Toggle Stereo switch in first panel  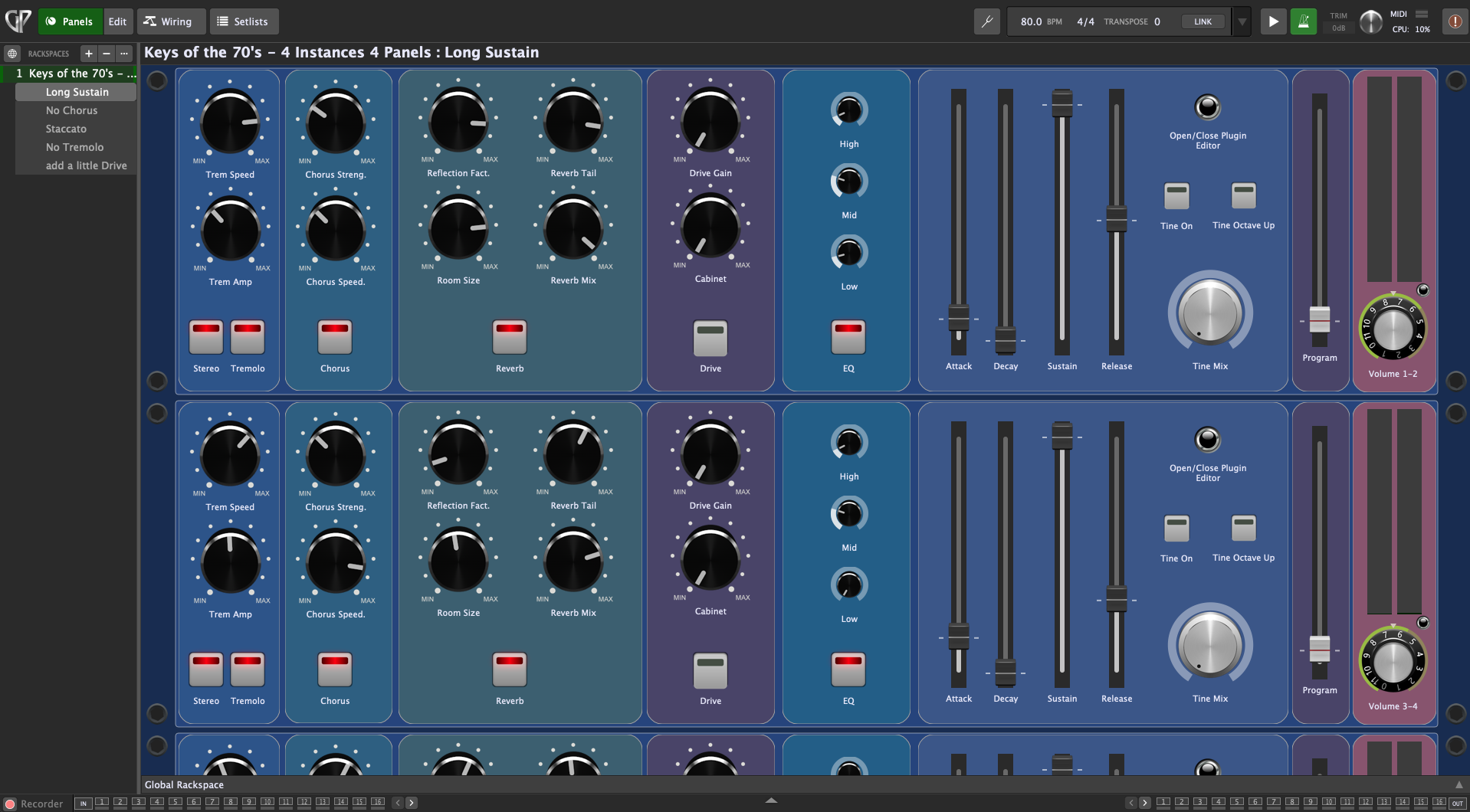click(x=206, y=337)
